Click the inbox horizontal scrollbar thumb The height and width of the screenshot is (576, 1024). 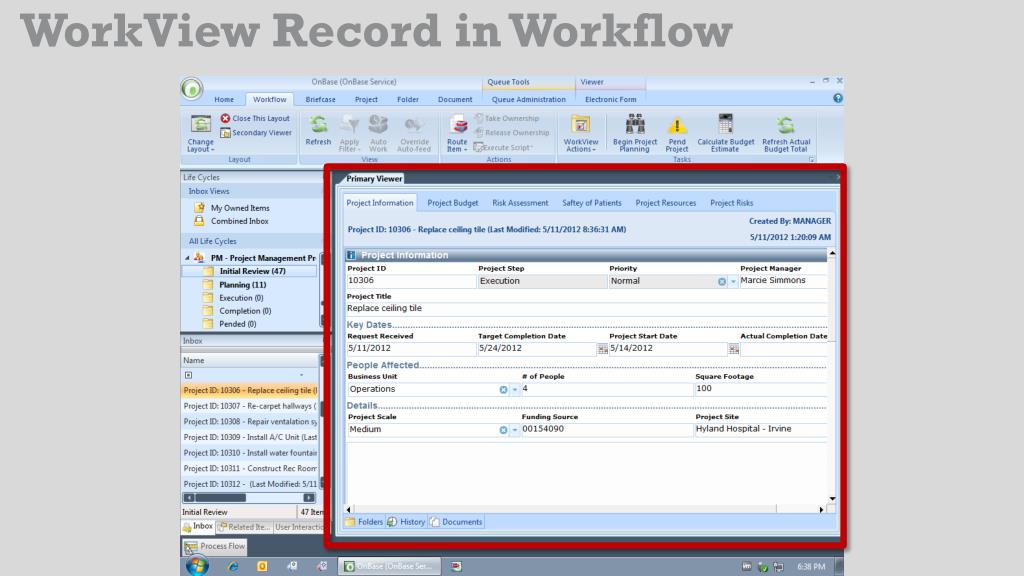[x=220, y=498]
